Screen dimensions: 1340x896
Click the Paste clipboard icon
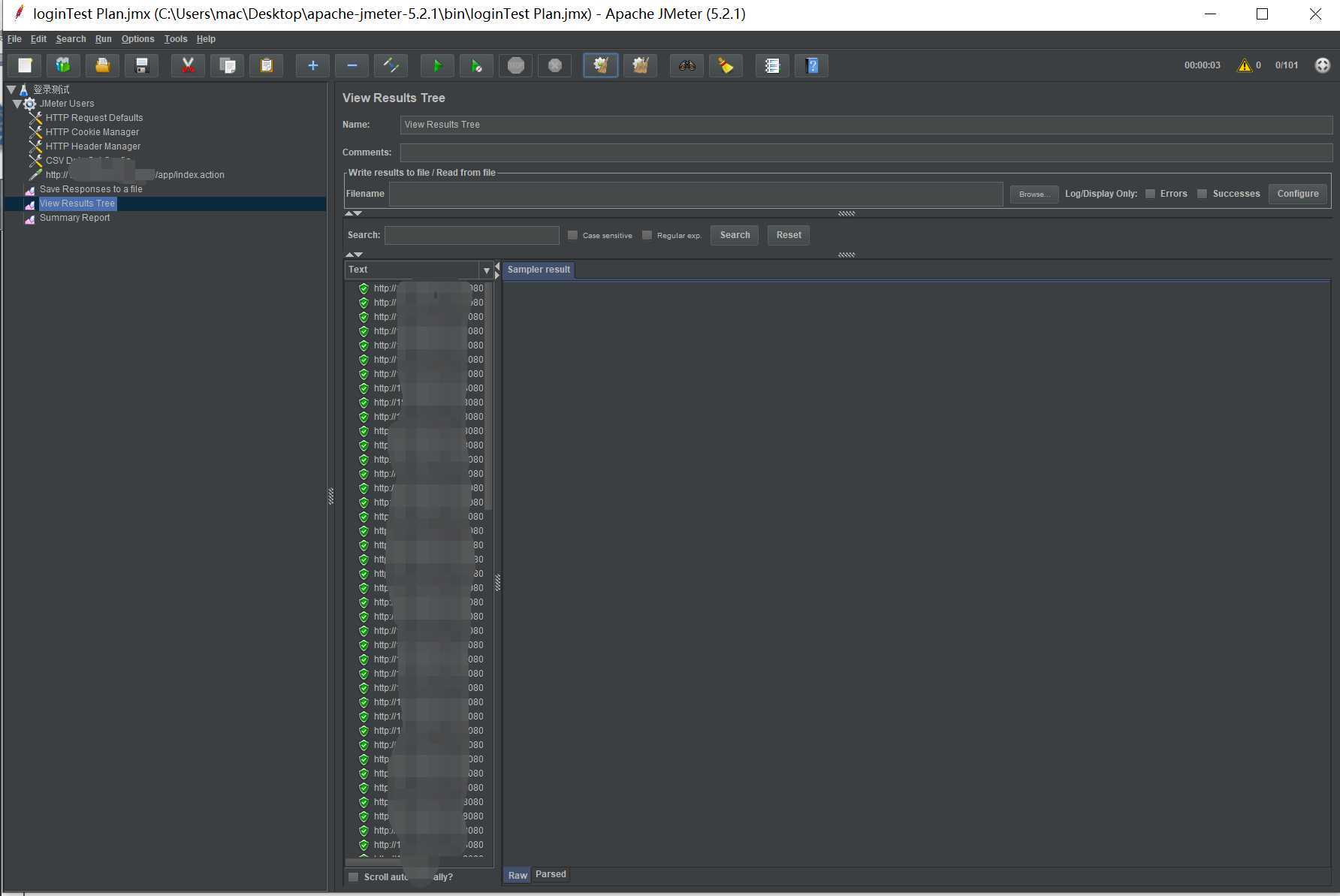tap(266, 65)
